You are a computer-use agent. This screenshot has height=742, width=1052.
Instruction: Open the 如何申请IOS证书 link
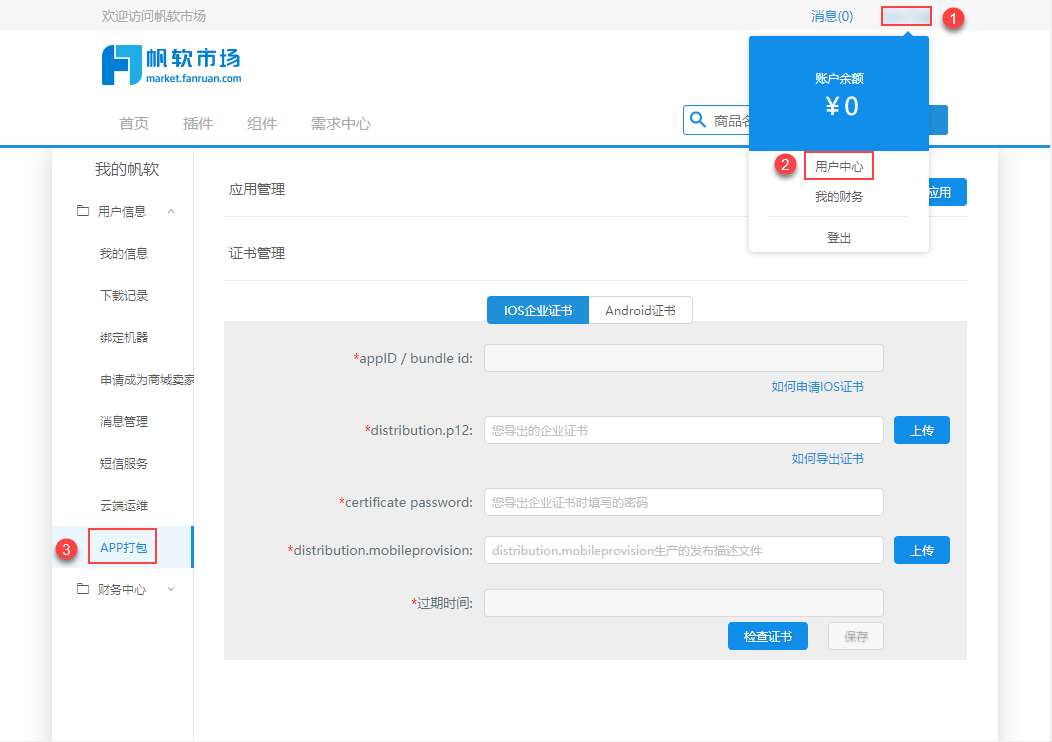point(817,386)
